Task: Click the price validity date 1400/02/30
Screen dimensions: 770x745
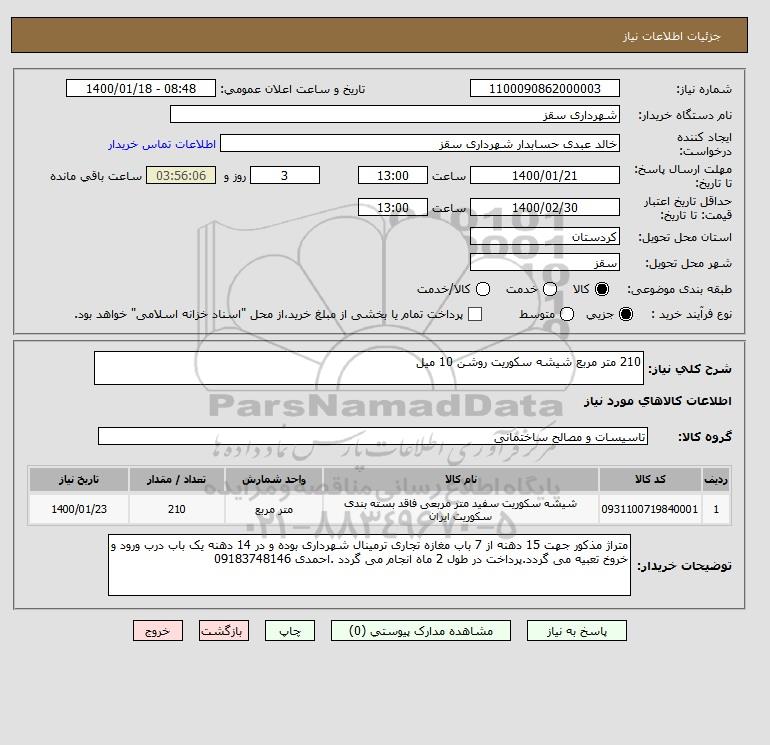Action: pyautogui.click(x=545, y=207)
